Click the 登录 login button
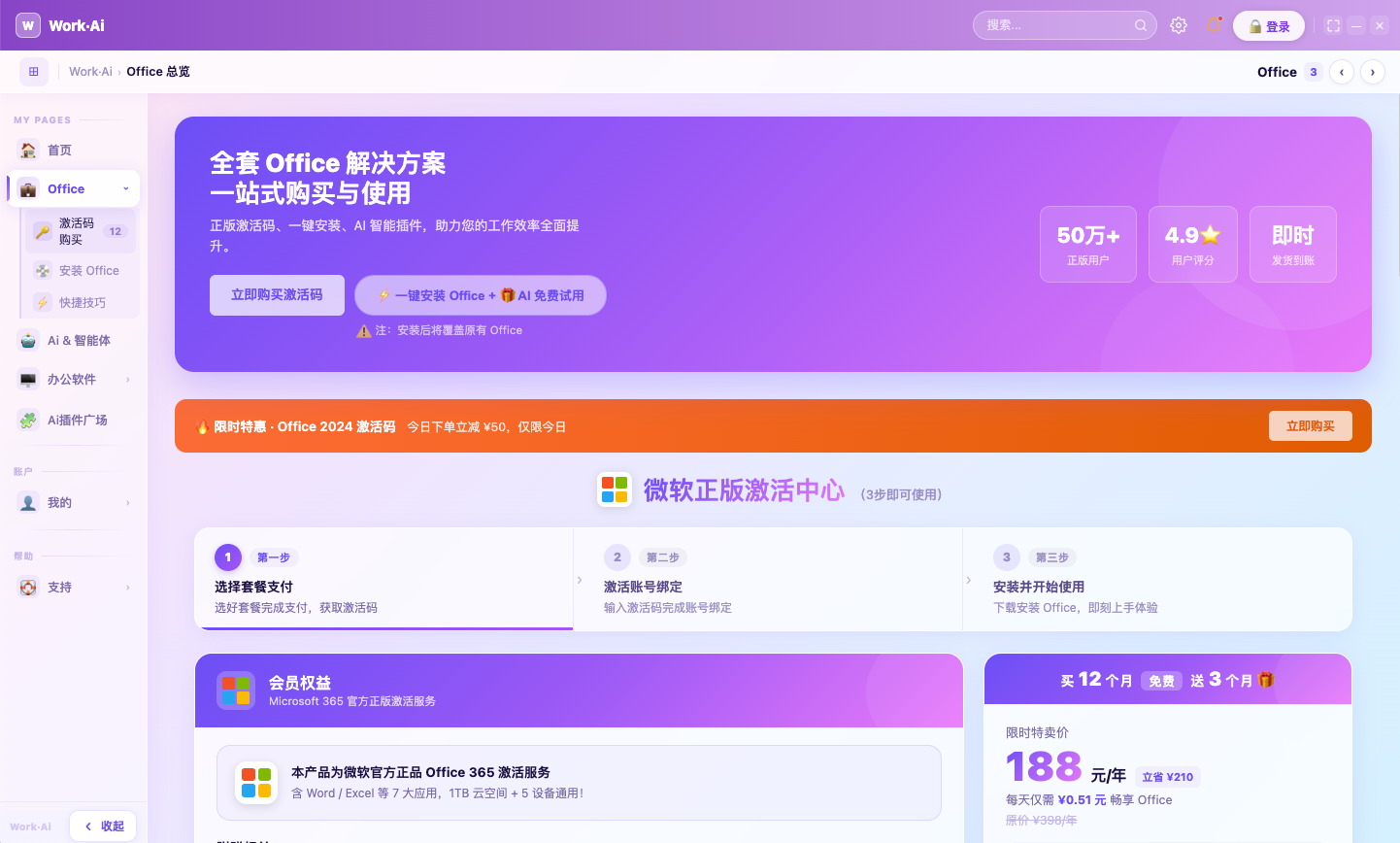The image size is (1400, 843). coord(1269,26)
